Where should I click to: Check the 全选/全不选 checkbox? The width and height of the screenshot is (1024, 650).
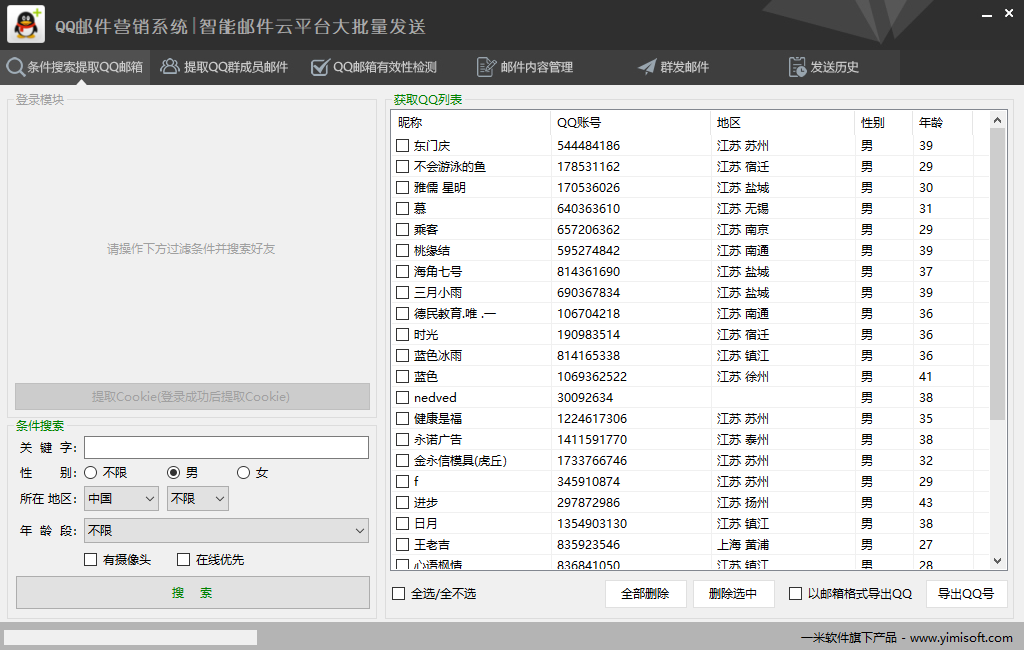coord(398,593)
